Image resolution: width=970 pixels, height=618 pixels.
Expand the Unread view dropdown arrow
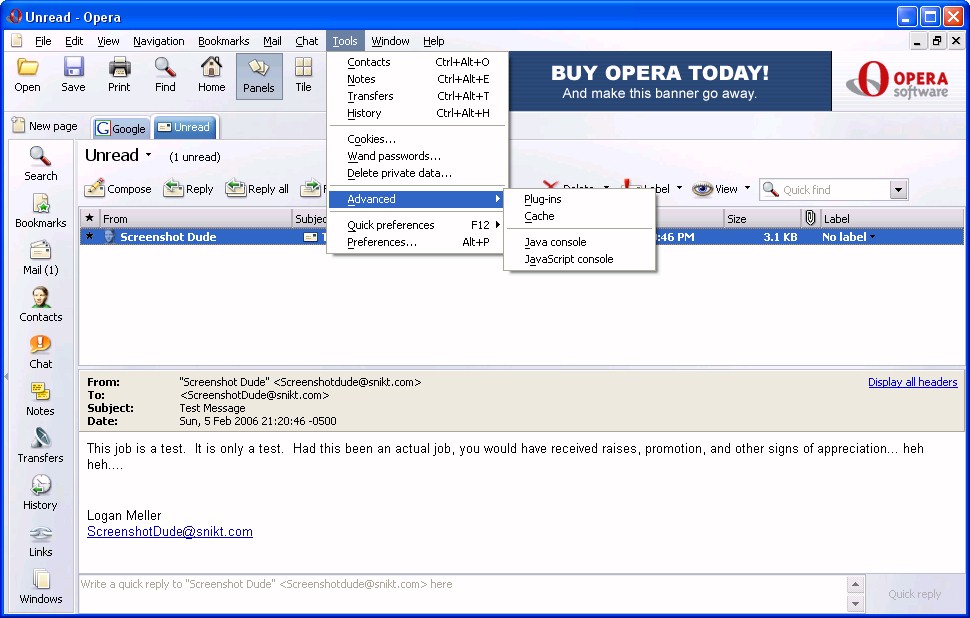click(x=148, y=155)
